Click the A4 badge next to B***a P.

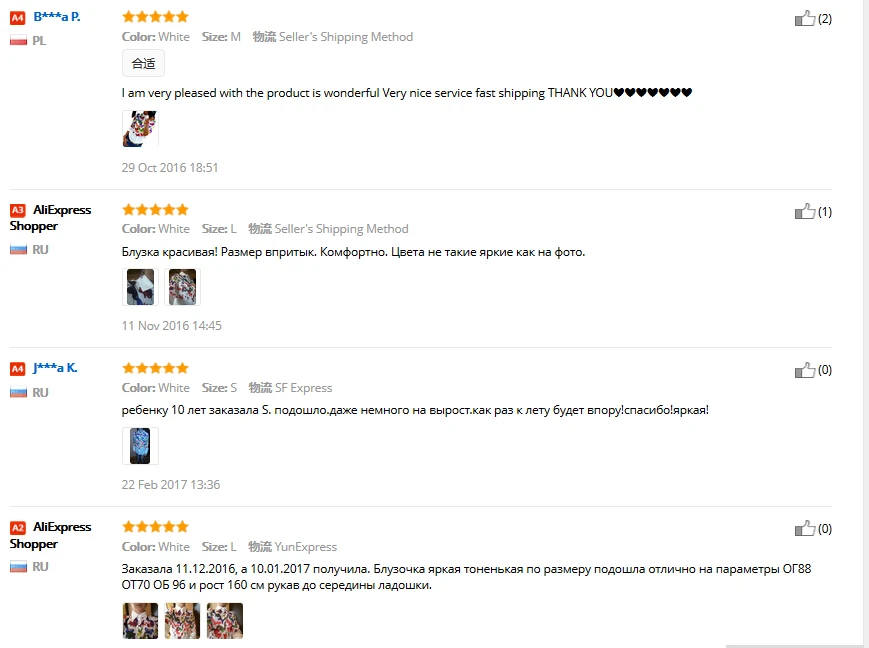(x=18, y=18)
